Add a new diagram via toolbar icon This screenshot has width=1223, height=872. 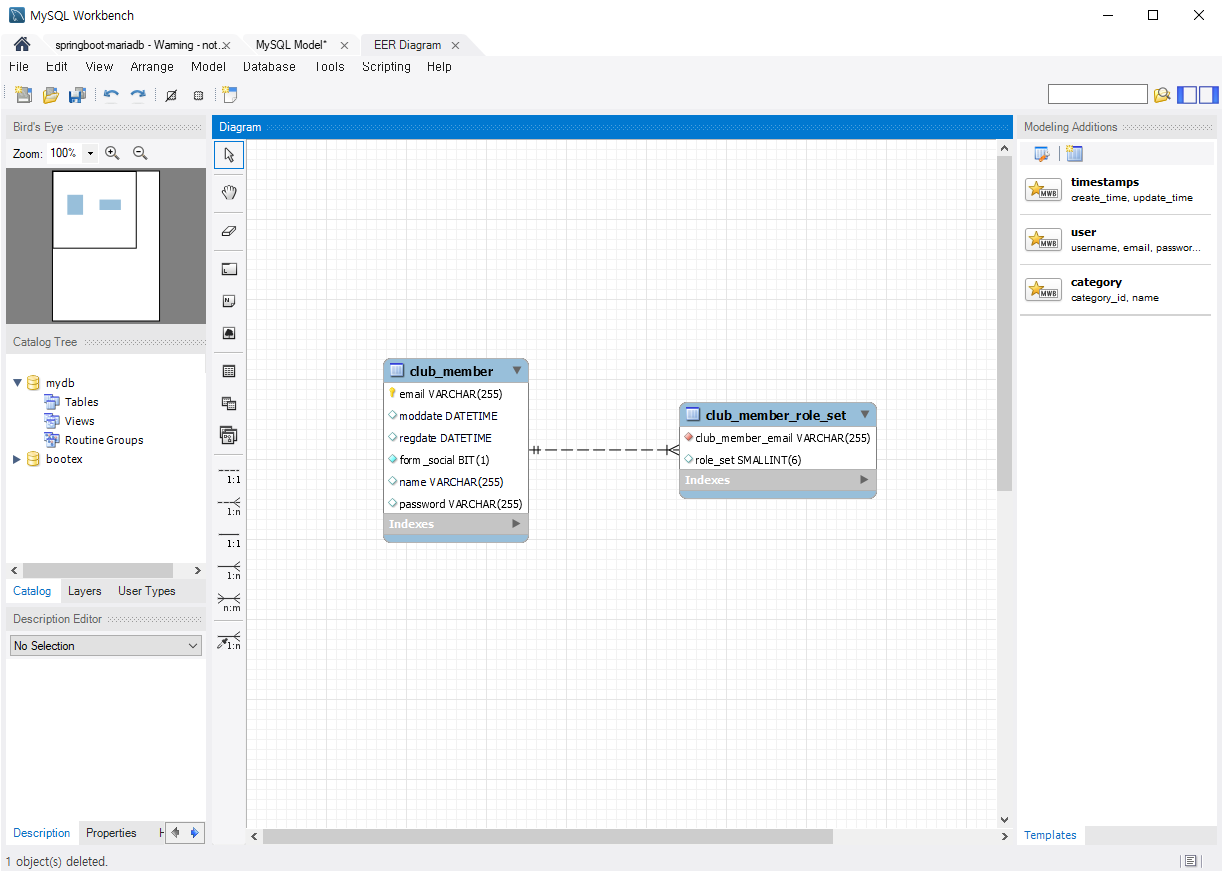tap(230, 95)
